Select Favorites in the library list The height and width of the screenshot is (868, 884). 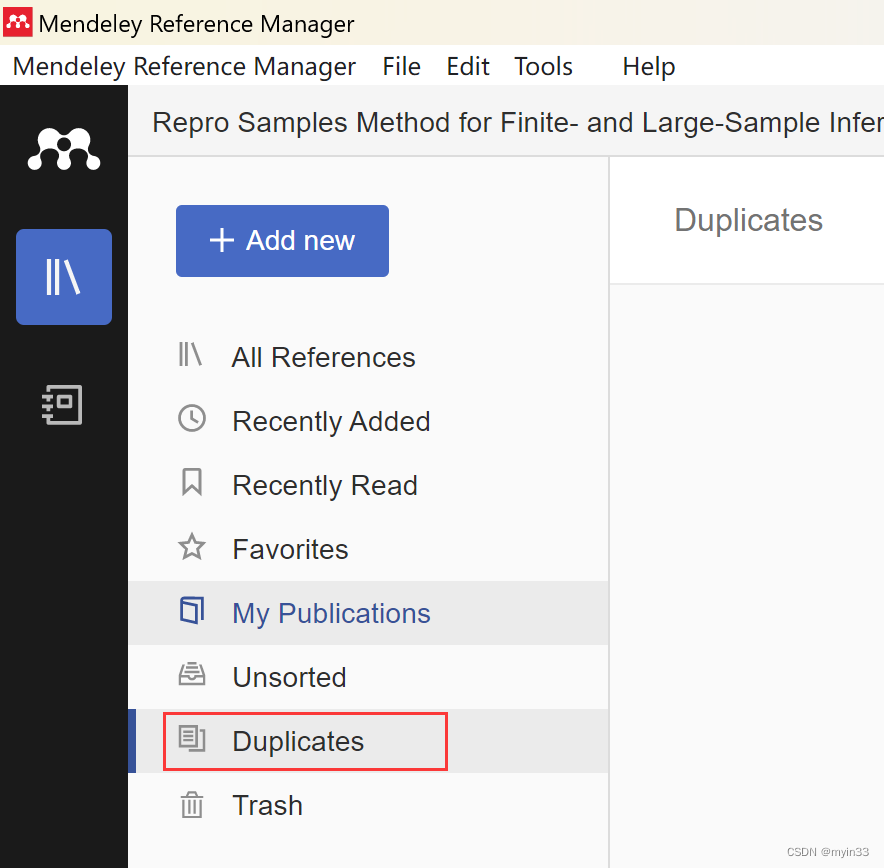tap(369, 549)
